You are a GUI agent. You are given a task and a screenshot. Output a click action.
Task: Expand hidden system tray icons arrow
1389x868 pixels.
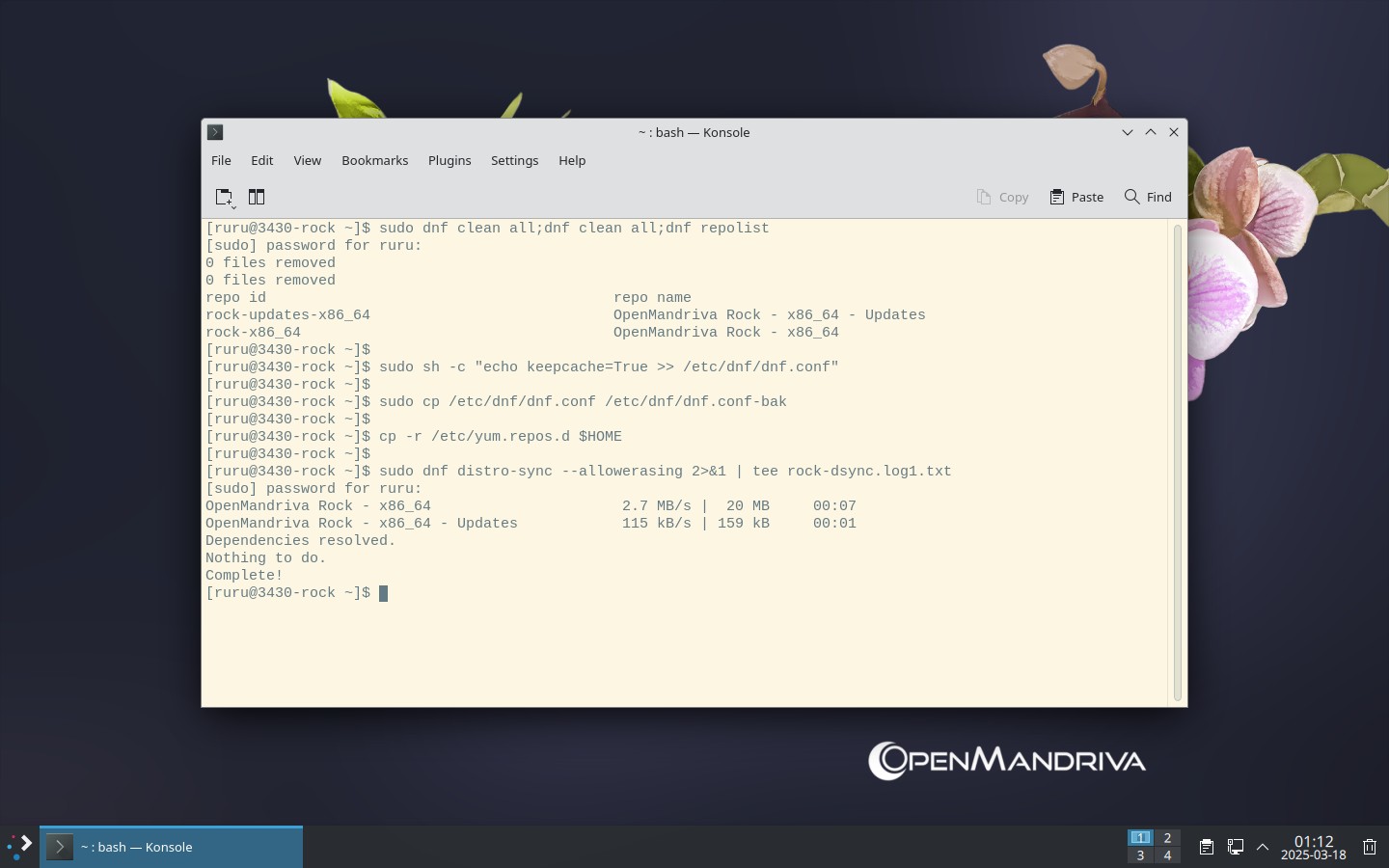click(1263, 847)
